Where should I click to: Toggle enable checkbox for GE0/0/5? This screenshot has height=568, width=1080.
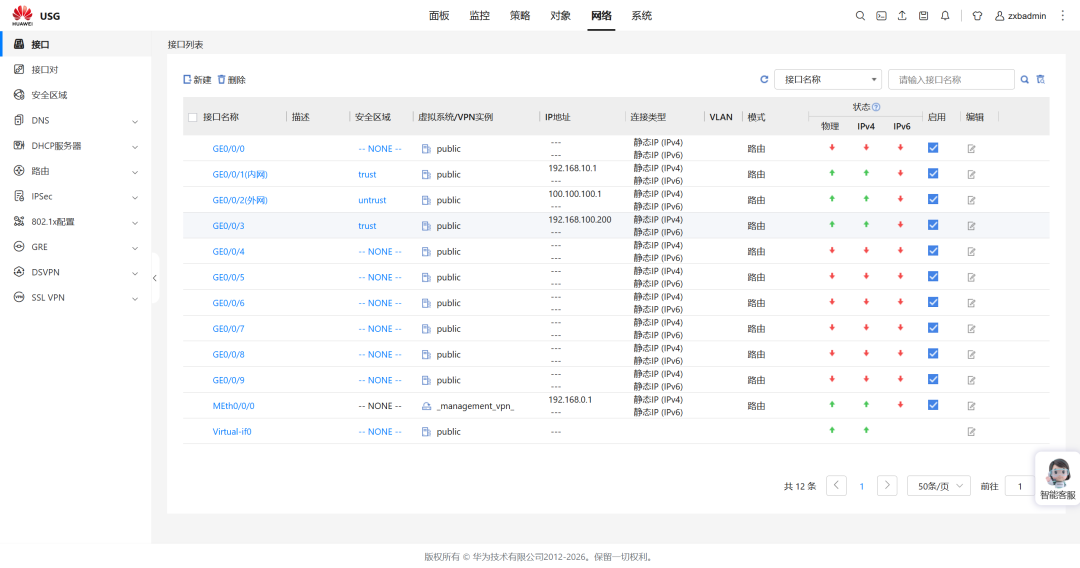[933, 277]
